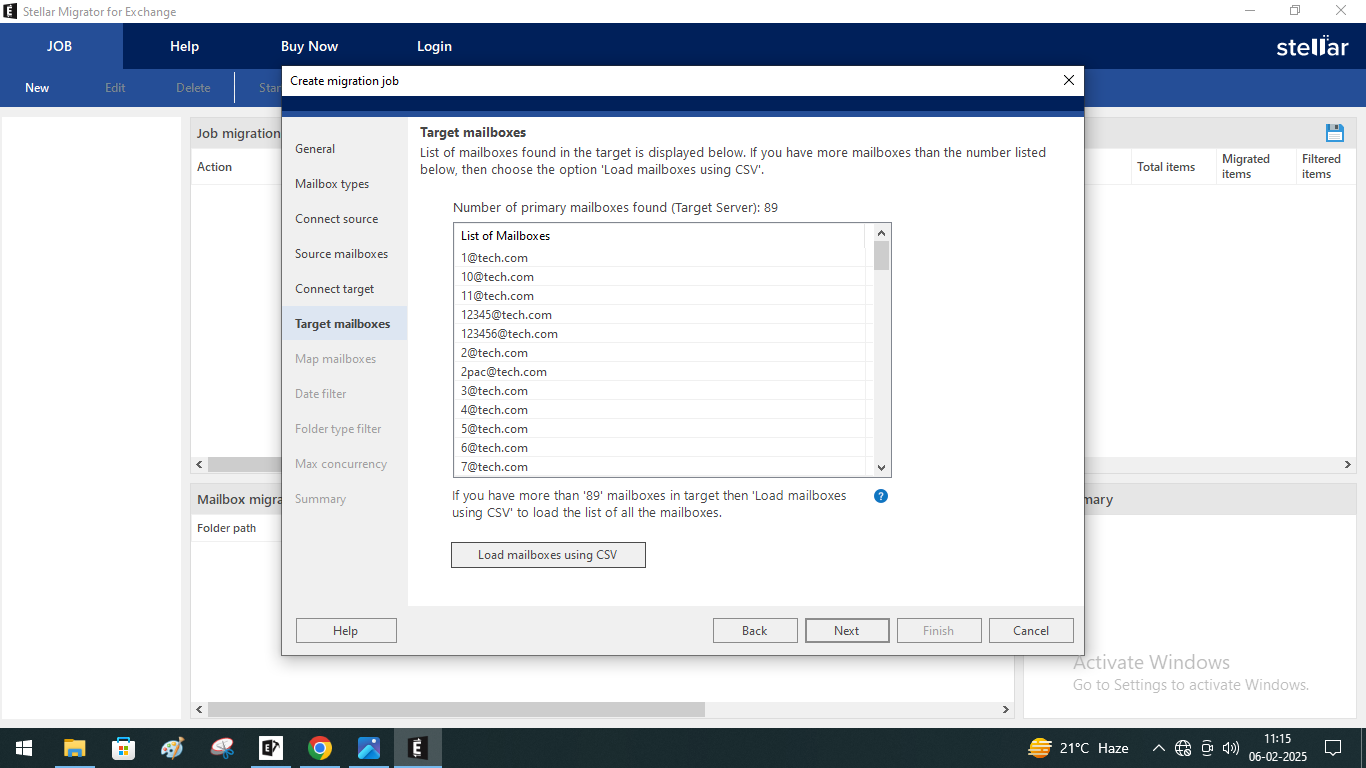Open the JOB menu tab
1366x768 pixels.
point(60,46)
